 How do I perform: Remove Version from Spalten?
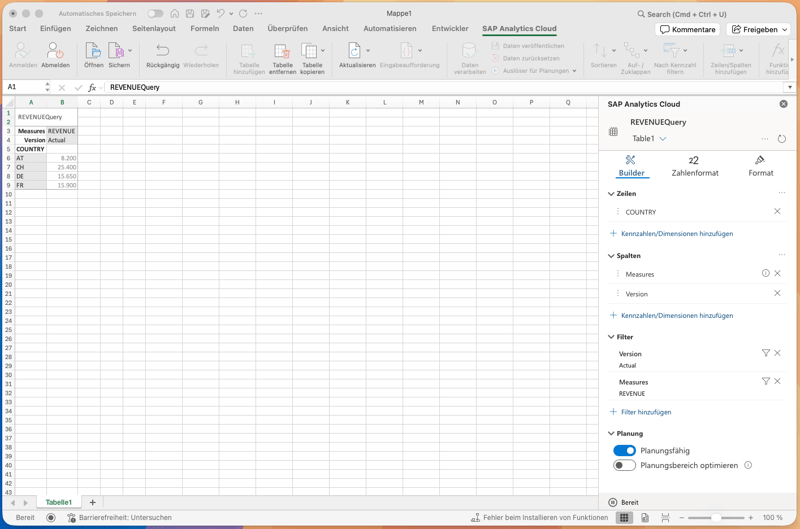click(777, 293)
